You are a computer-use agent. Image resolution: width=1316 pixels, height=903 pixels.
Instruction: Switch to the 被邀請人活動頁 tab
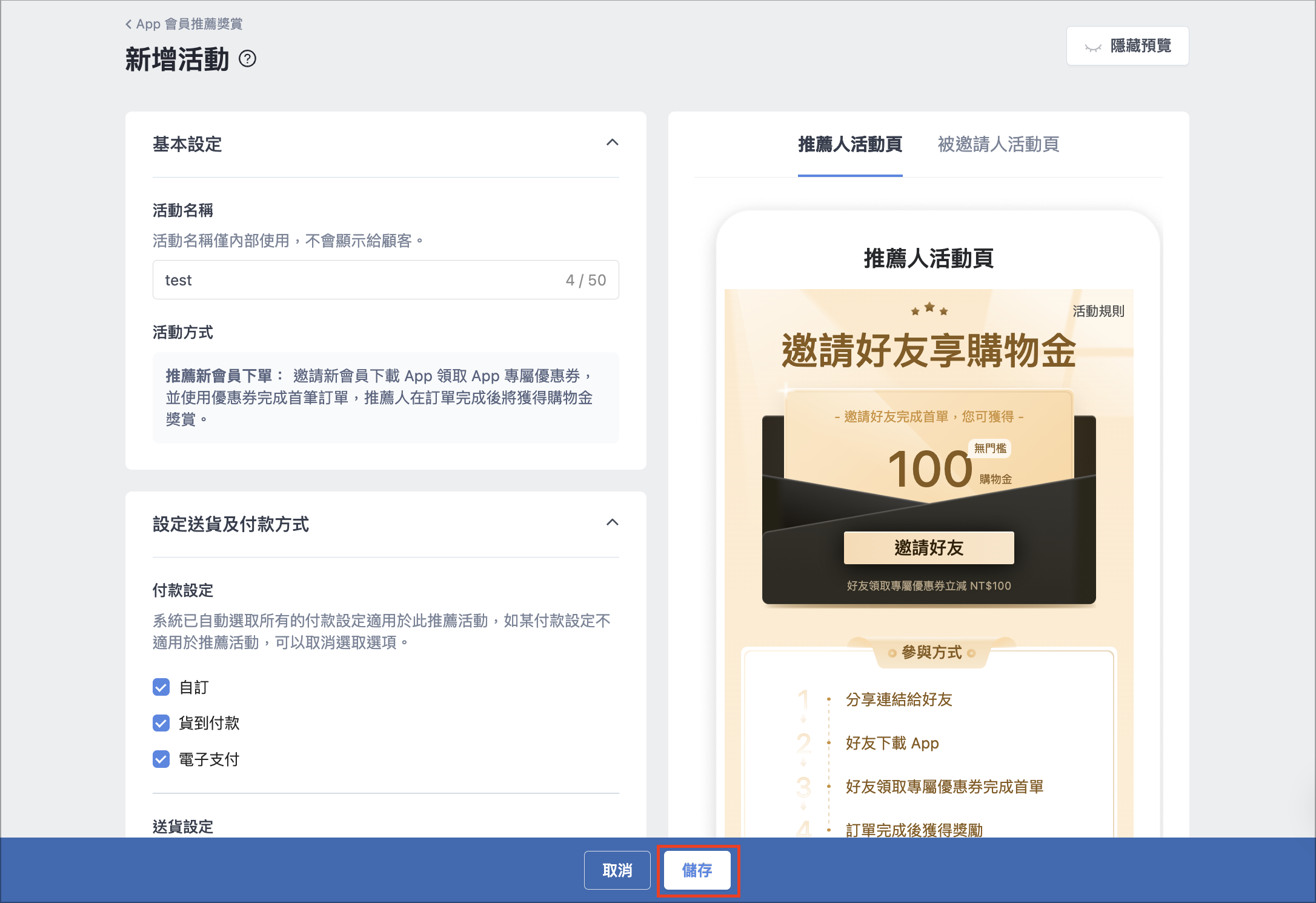tap(998, 144)
